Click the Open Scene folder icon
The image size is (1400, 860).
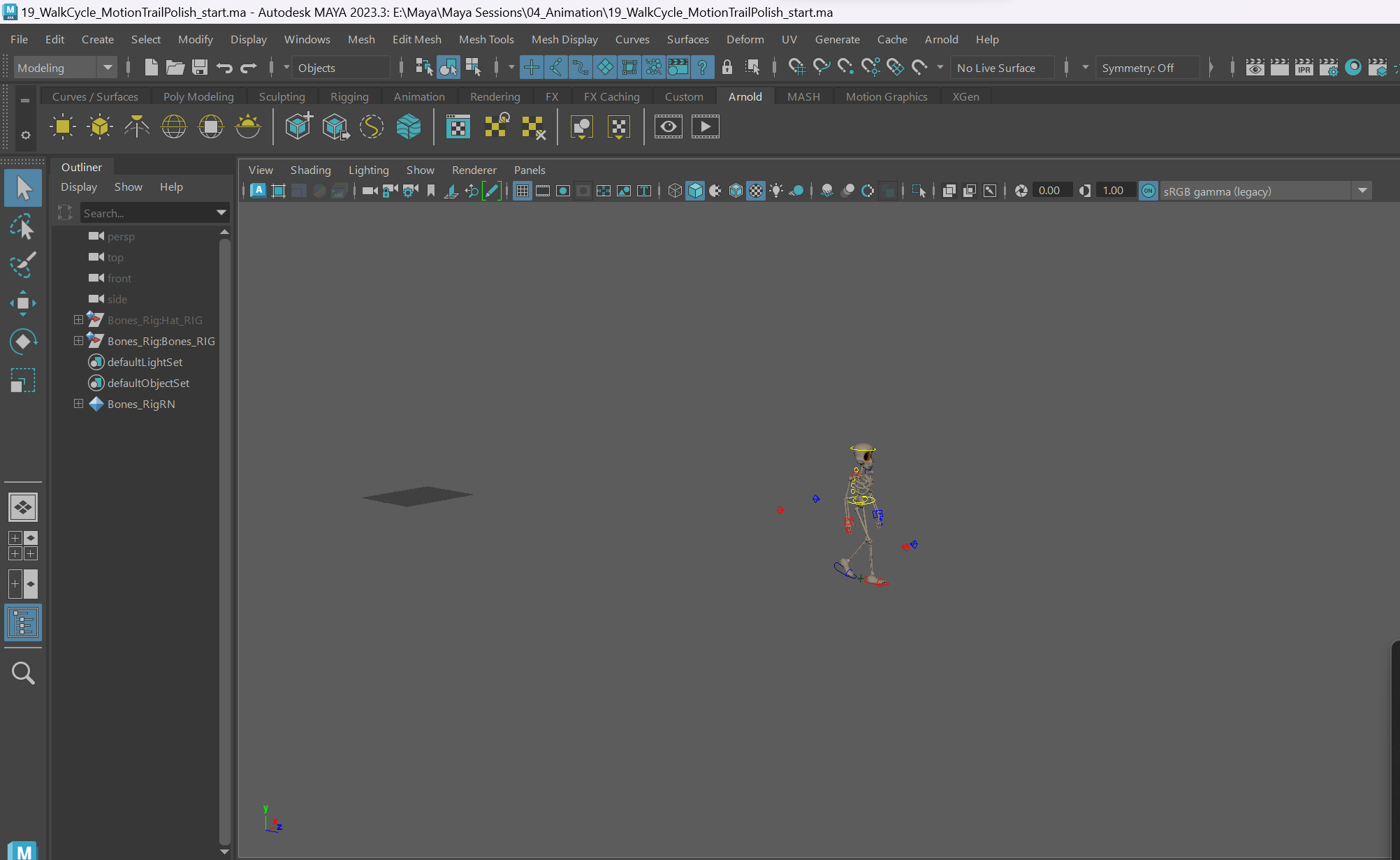tap(175, 67)
